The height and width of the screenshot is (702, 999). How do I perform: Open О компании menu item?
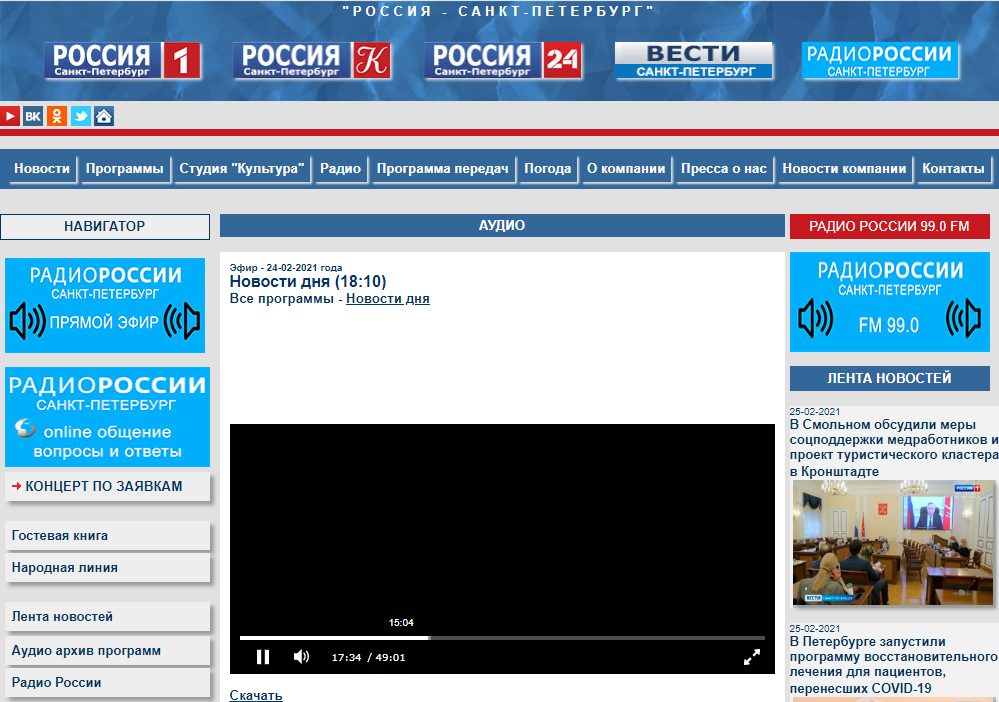626,169
